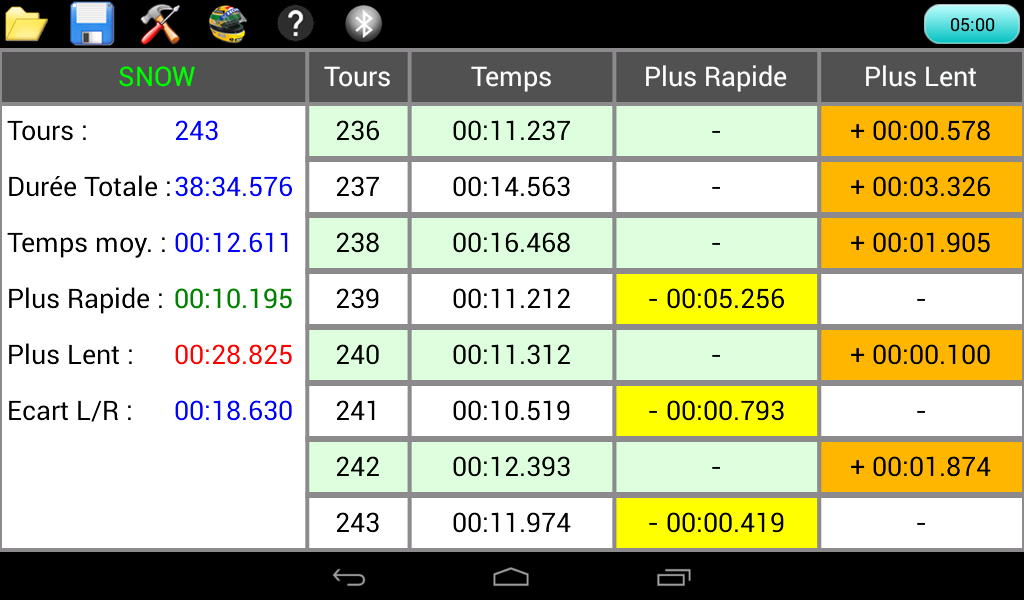Tap the 05:00 timer button
The width and height of the screenshot is (1024, 600).
tap(972, 25)
